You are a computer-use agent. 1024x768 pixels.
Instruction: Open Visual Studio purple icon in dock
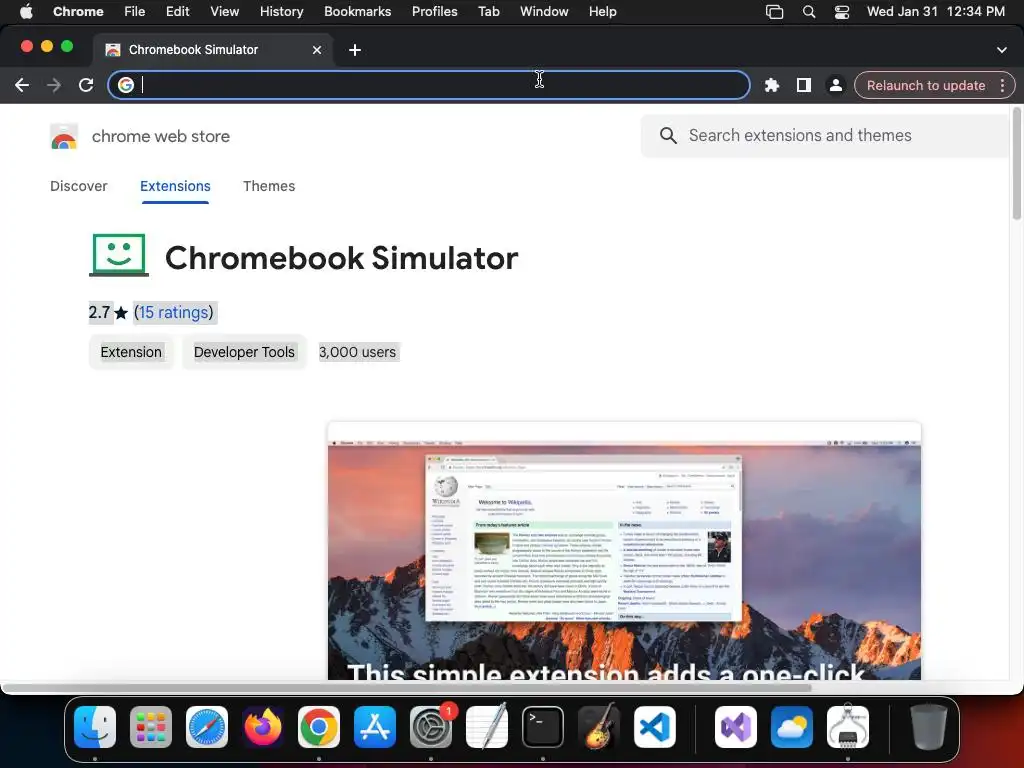click(x=736, y=727)
